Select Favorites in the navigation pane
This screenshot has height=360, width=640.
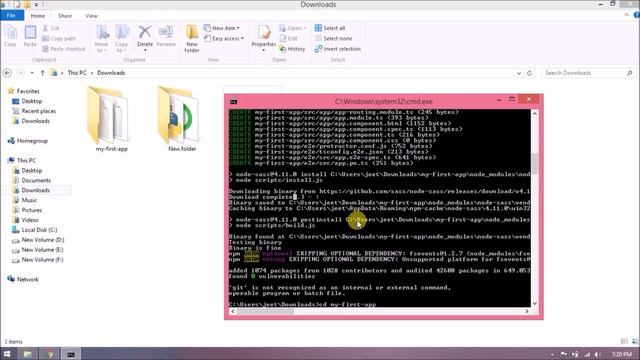click(28, 91)
